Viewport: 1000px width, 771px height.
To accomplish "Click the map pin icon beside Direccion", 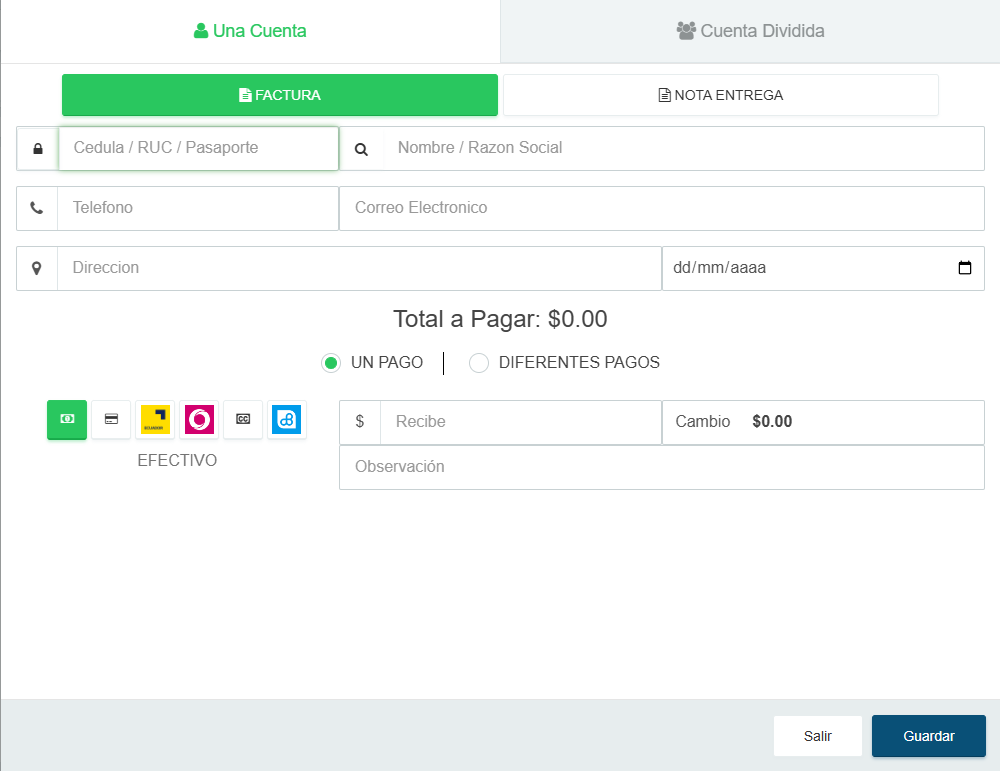I will coord(37,268).
